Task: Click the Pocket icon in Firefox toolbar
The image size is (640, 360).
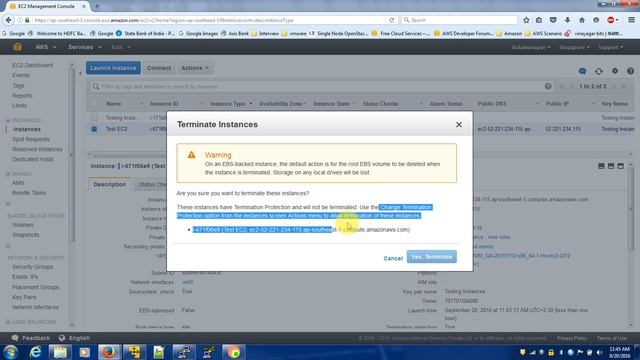Action: [553, 20]
